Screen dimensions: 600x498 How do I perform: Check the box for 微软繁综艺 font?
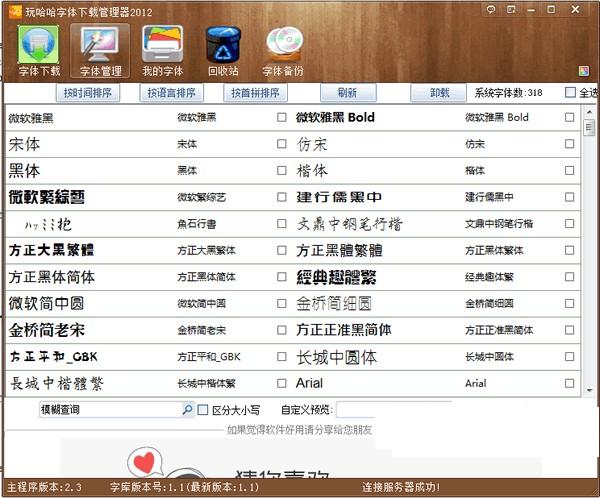282,197
